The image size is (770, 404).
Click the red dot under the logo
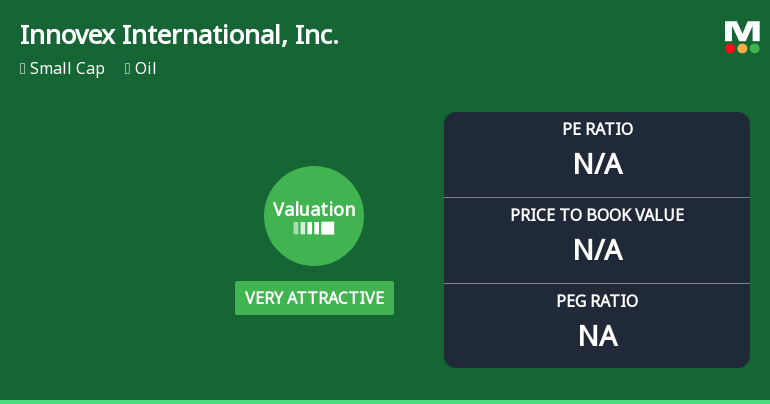pos(730,48)
